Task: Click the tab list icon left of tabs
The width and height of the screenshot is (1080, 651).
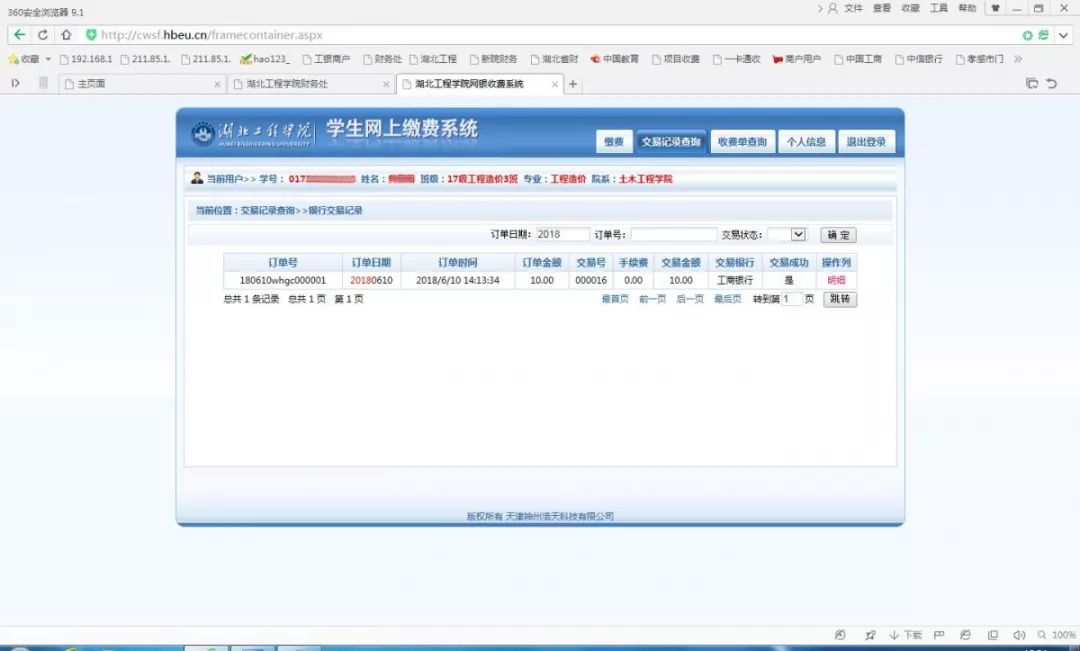Action: pyautogui.click(x=43, y=83)
